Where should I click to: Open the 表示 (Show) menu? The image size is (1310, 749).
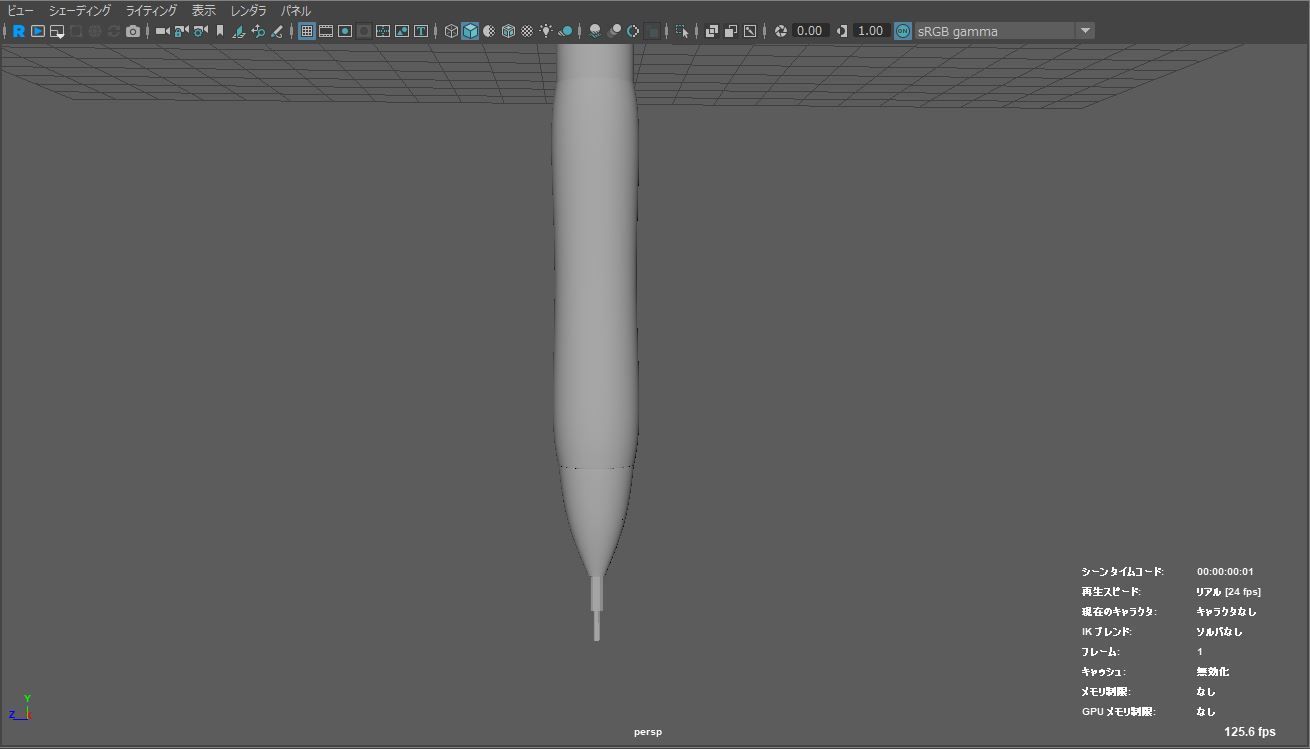(x=204, y=10)
